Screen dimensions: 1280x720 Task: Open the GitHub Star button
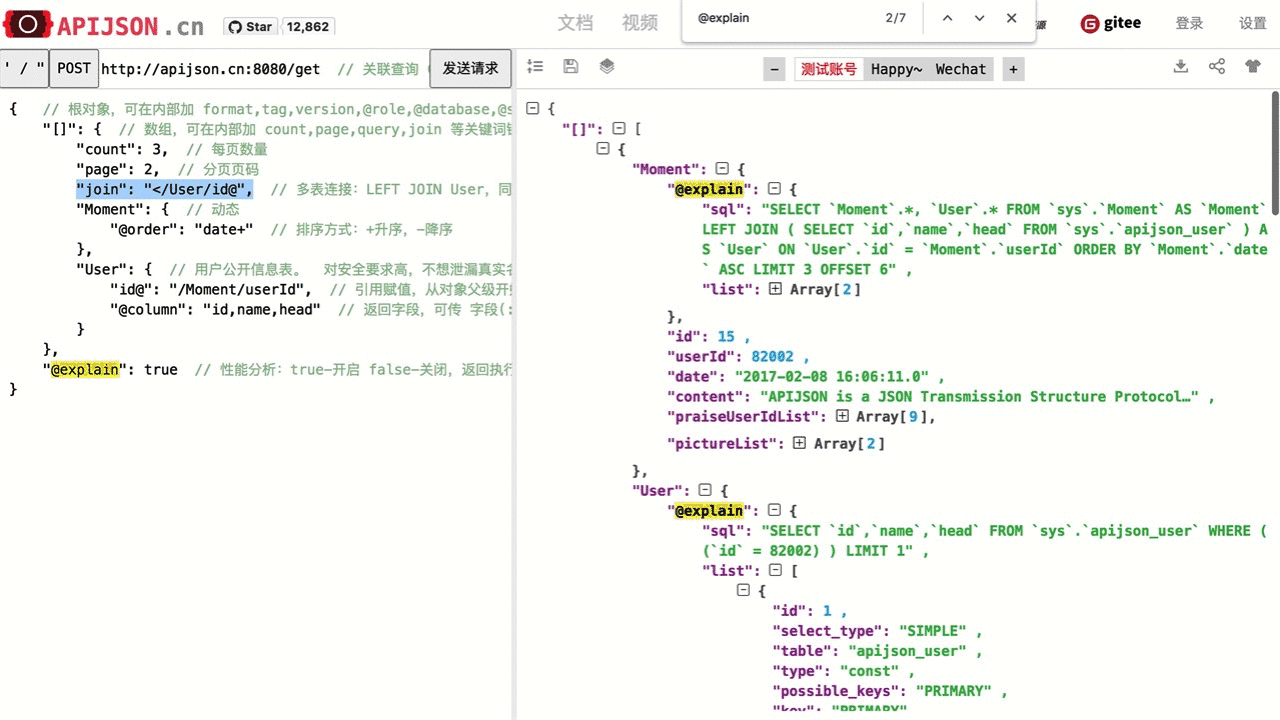pyautogui.click(x=249, y=27)
